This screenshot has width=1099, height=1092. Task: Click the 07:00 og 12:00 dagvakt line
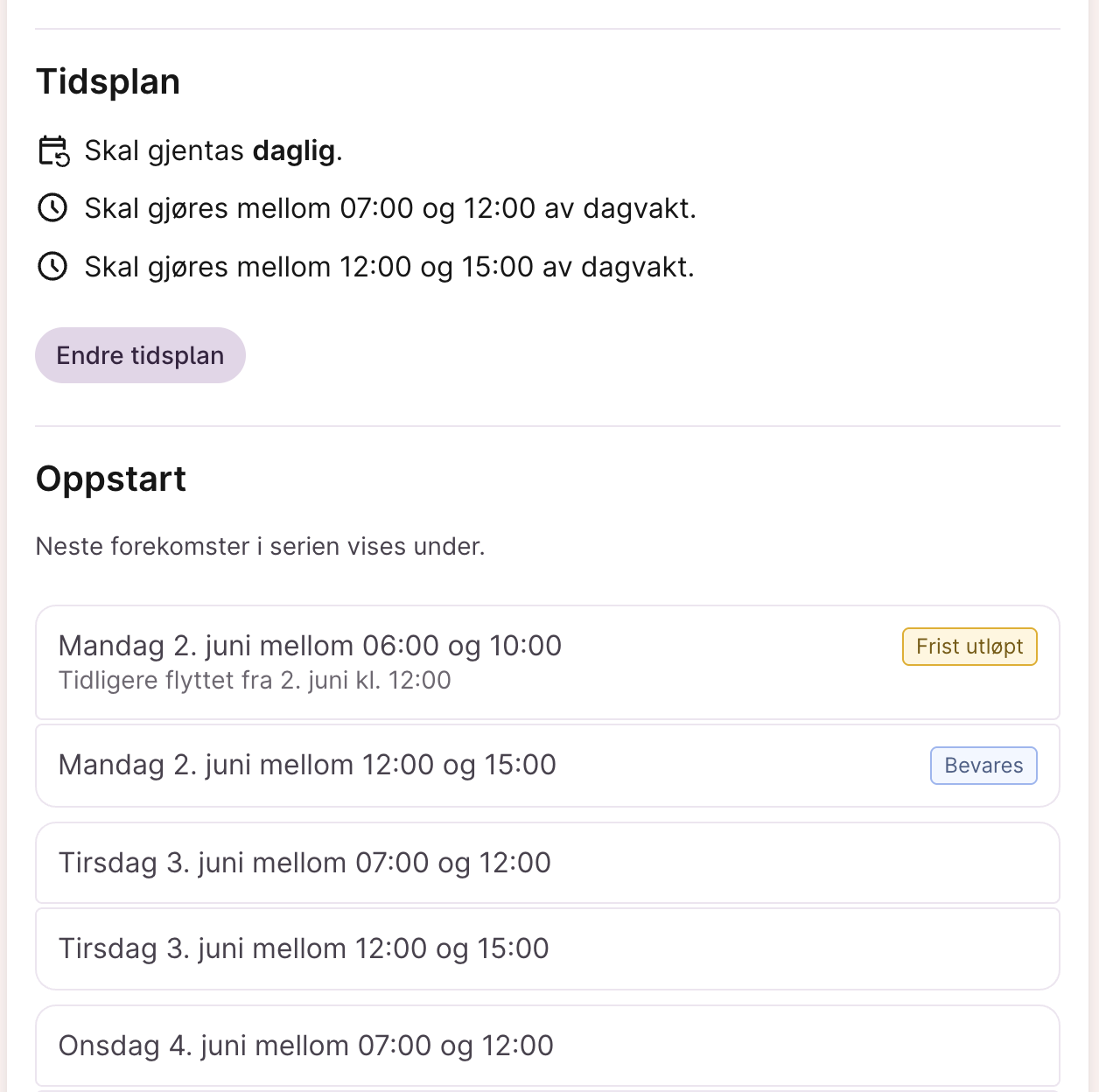[390, 208]
